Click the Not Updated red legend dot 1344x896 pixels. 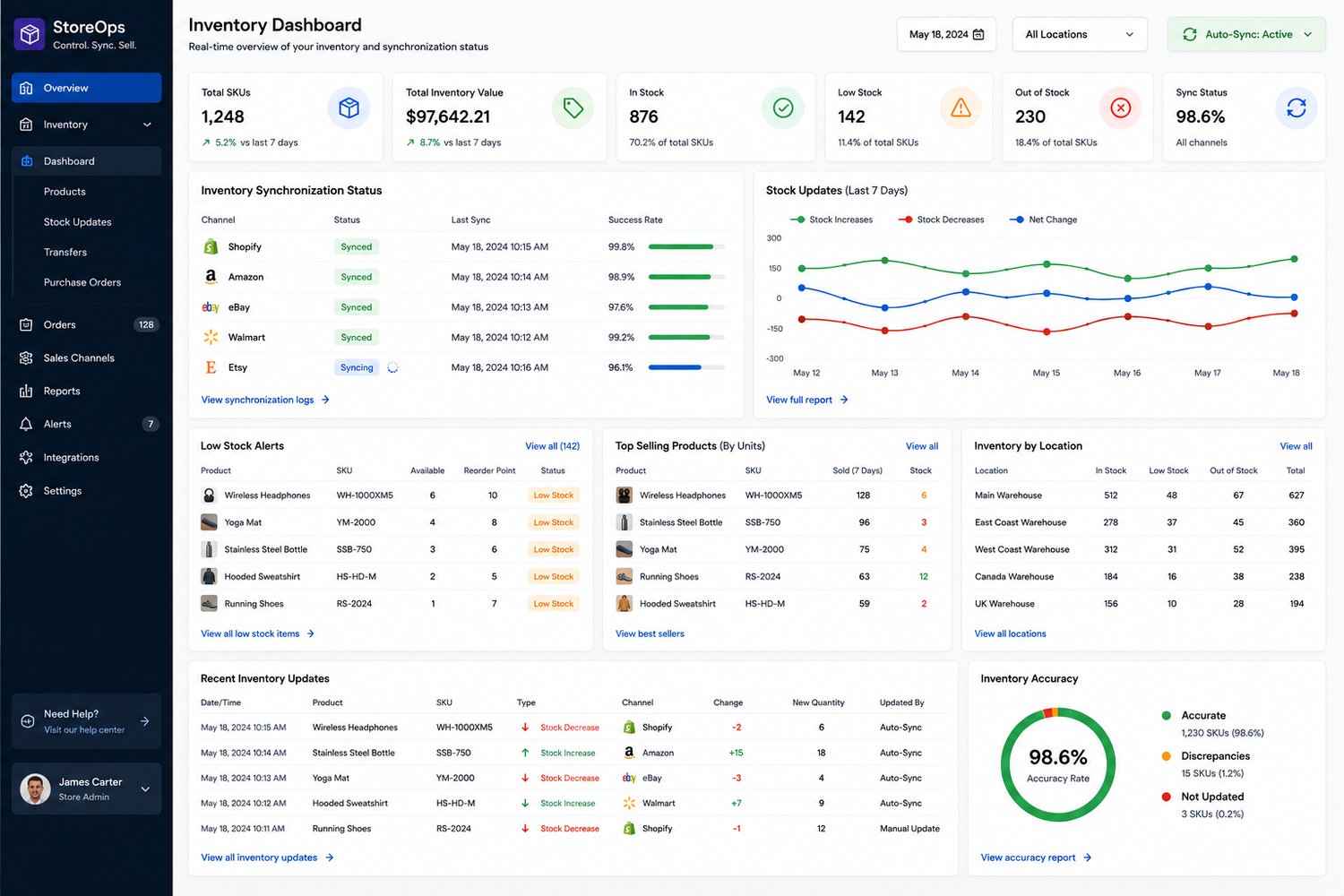coord(1166,797)
